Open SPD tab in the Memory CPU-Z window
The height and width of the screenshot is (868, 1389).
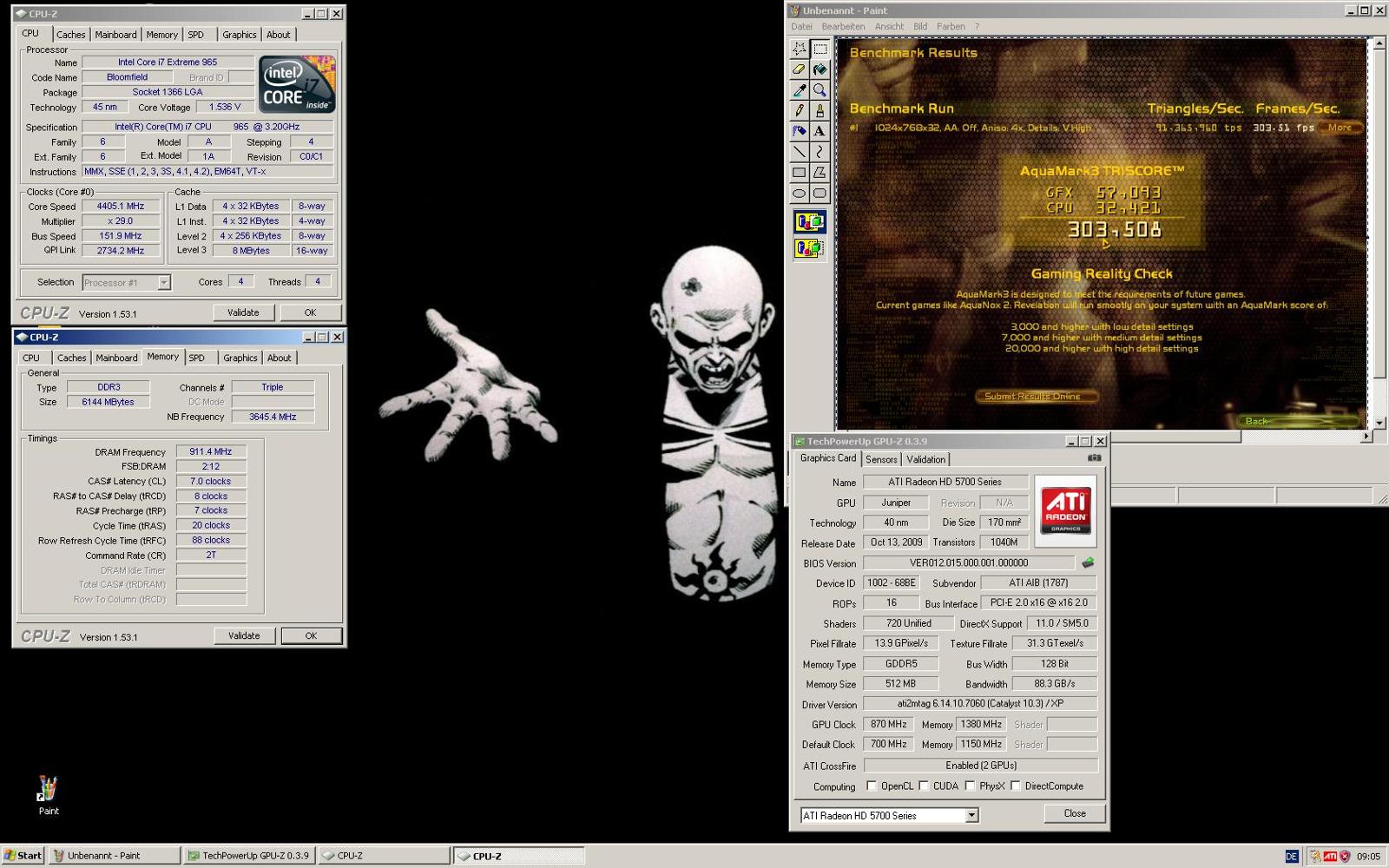(x=197, y=358)
